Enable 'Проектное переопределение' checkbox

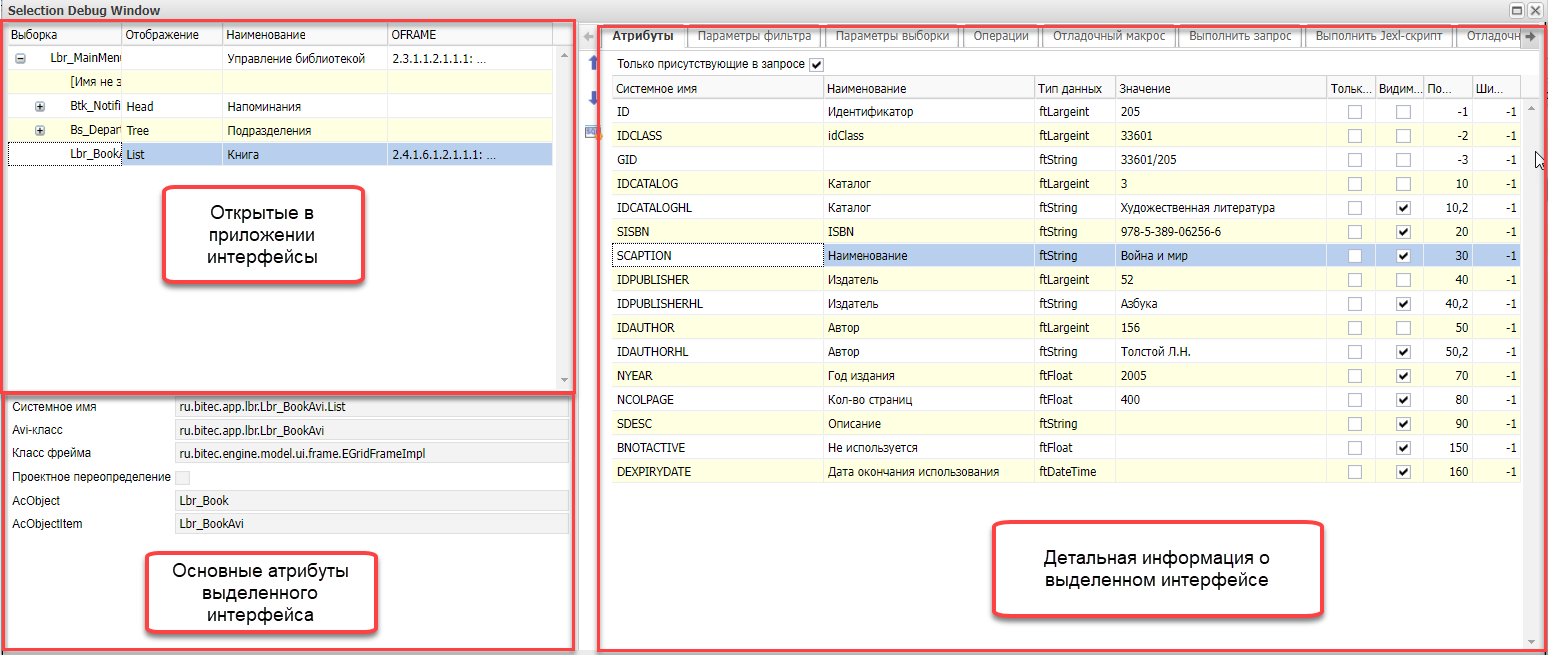click(182, 477)
